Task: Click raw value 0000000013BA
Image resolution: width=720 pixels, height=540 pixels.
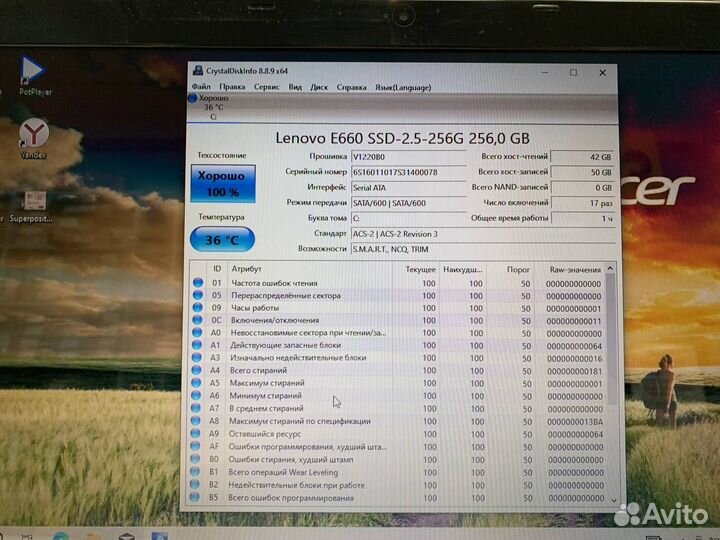Action: coord(575,422)
